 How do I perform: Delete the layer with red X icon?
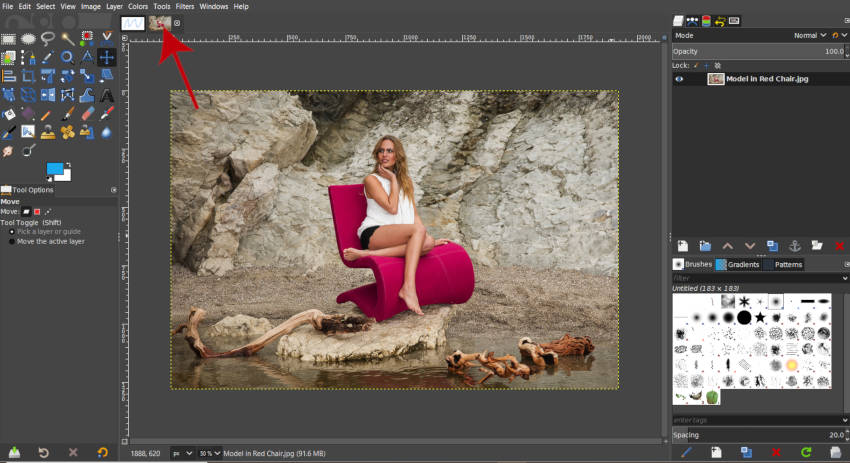[x=839, y=245]
